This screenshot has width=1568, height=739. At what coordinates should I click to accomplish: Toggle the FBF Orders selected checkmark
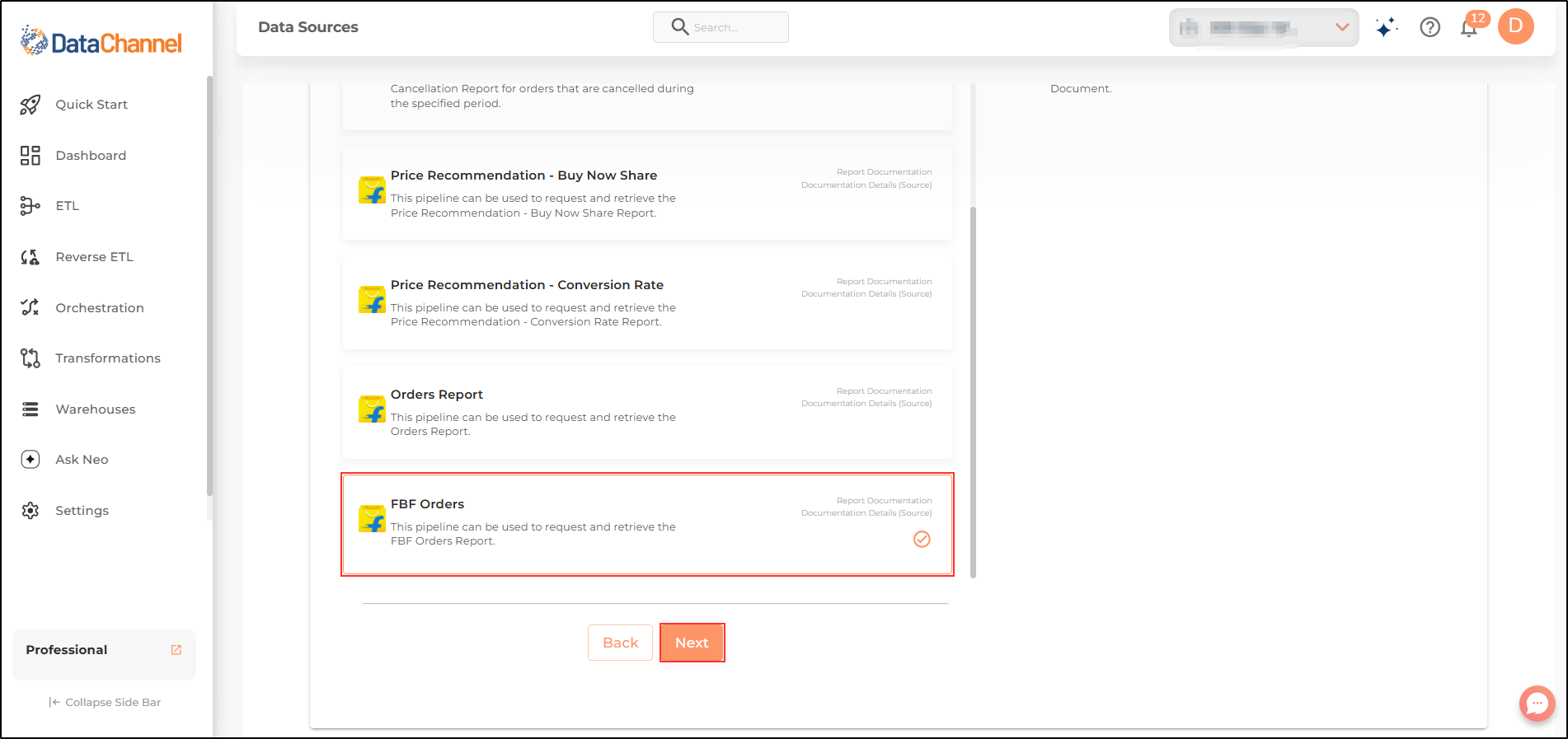[922, 540]
